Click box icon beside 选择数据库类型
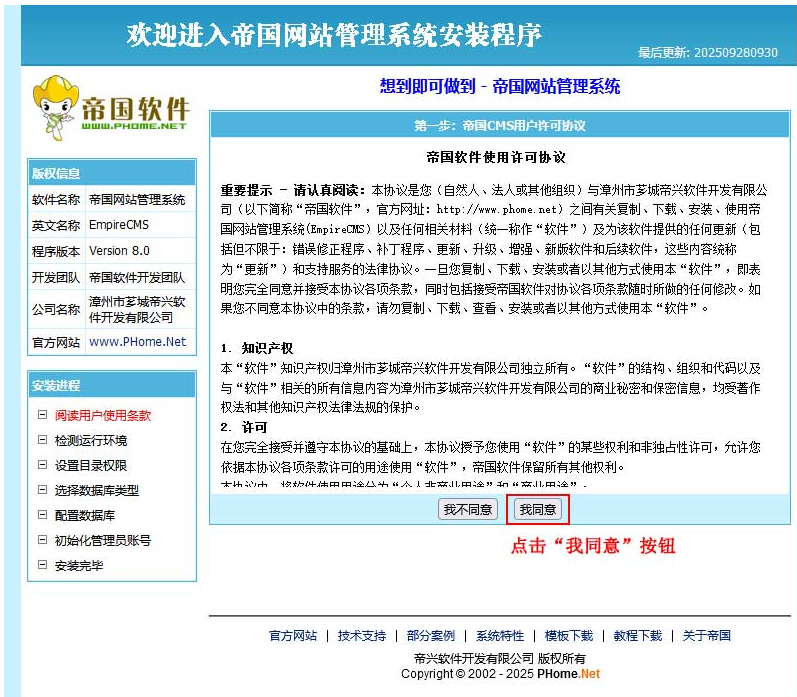 (x=43, y=490)
